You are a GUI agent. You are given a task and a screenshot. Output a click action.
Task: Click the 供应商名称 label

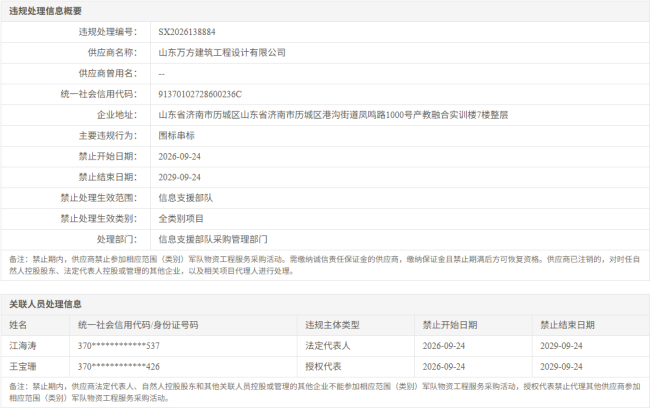[112, 53]
